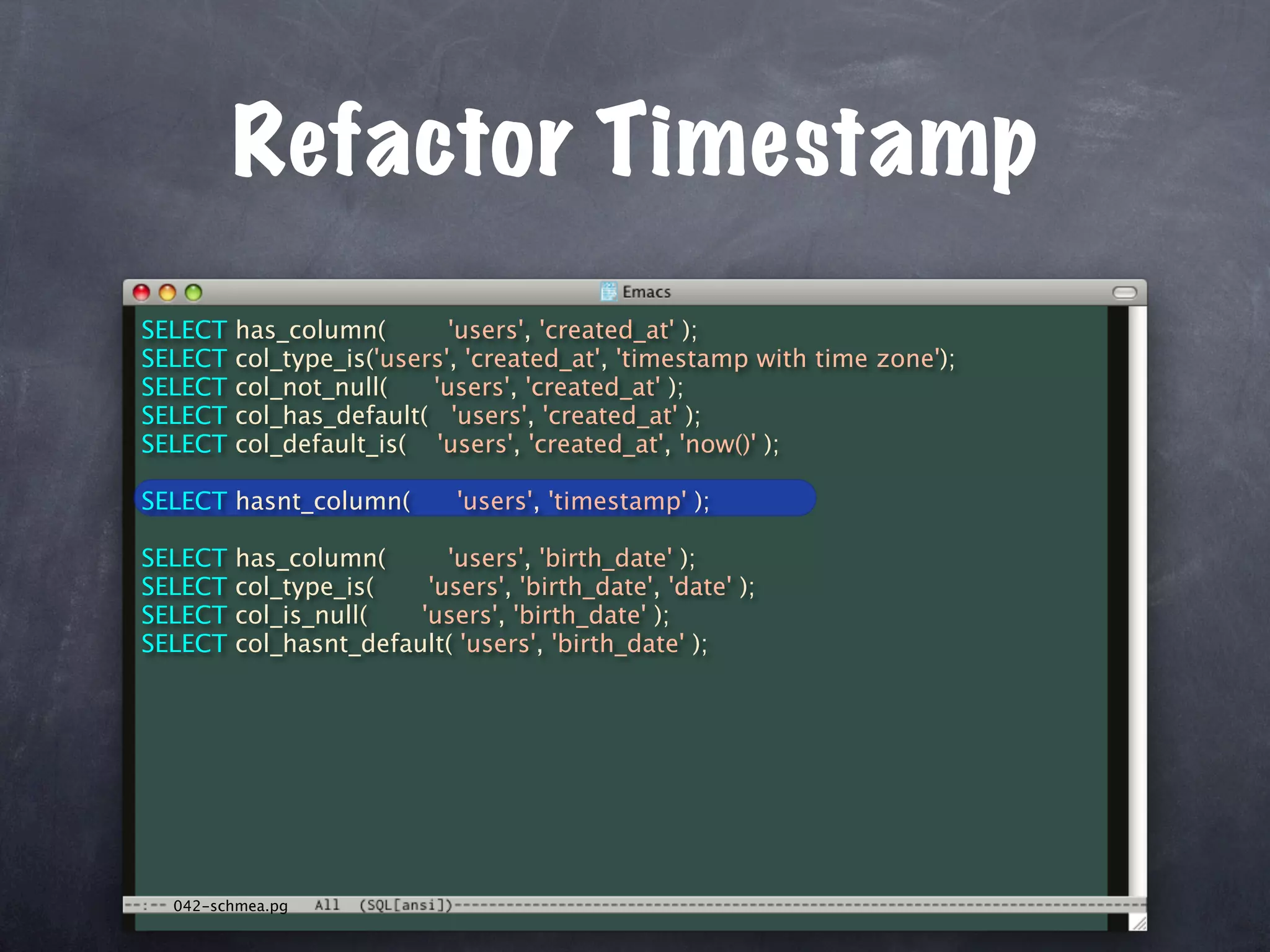Click on col_hasnt_default( function name

[344, 644]
